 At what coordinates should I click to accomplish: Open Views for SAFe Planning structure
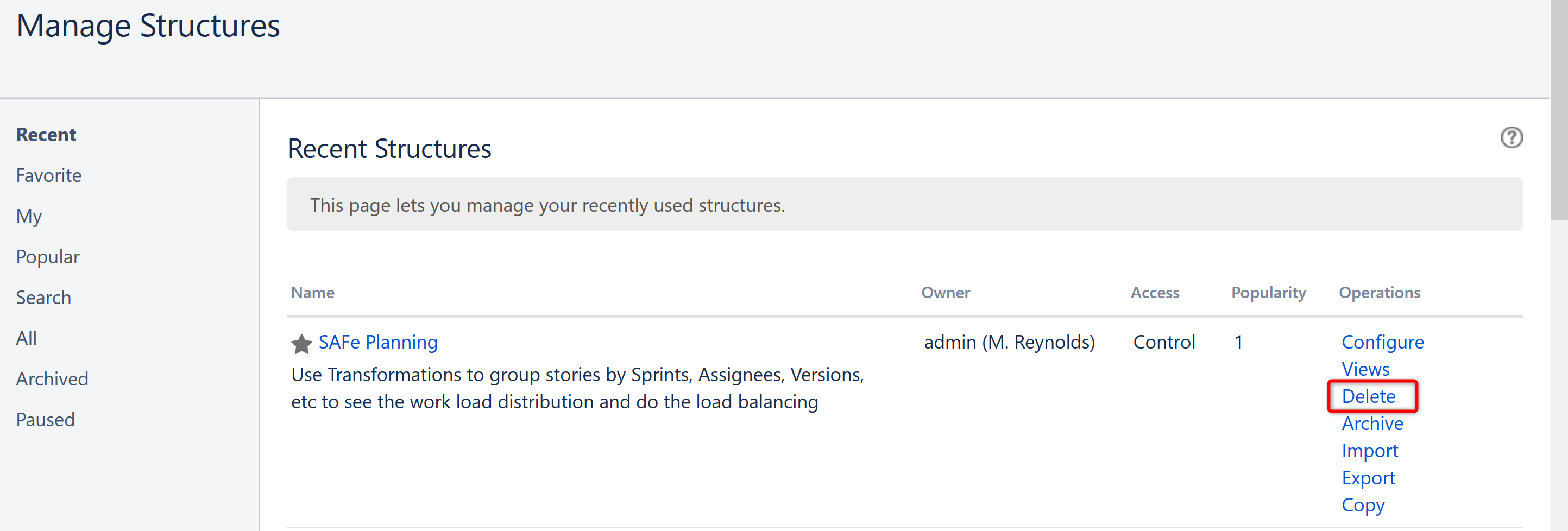click(1365, 369)
